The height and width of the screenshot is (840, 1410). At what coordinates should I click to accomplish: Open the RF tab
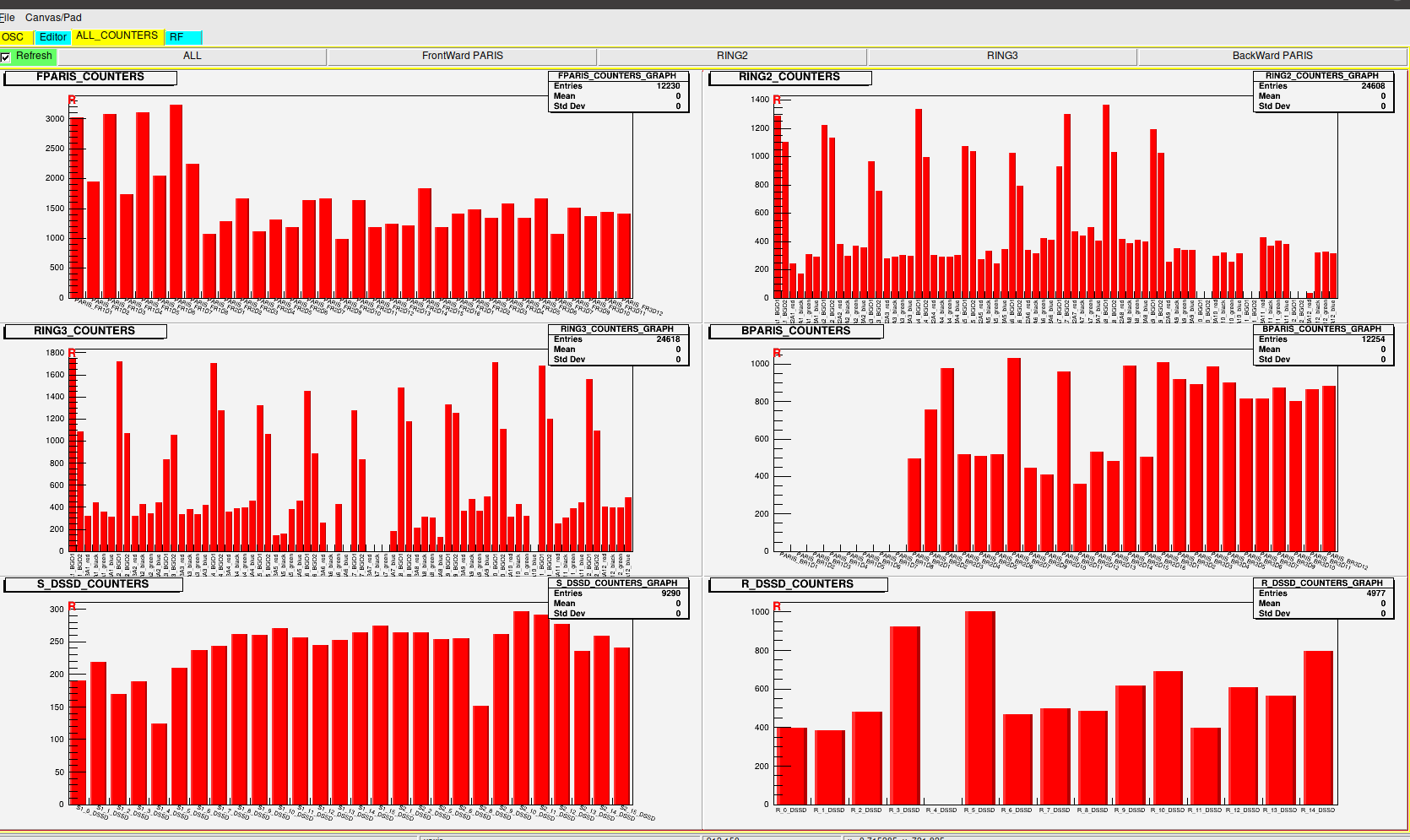pos(182,37)
